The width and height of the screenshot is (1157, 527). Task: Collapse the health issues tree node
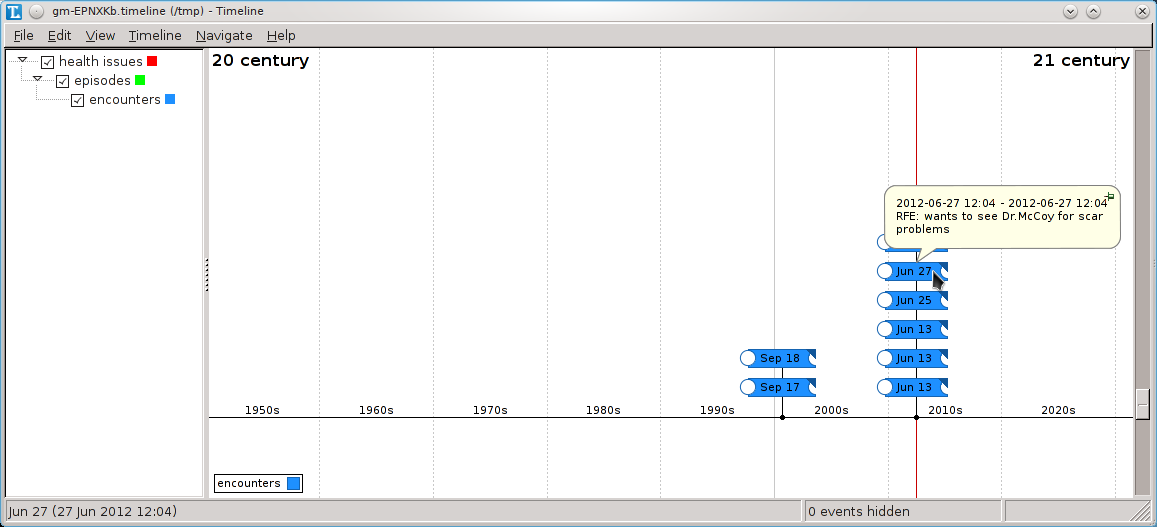click(22, 60)
